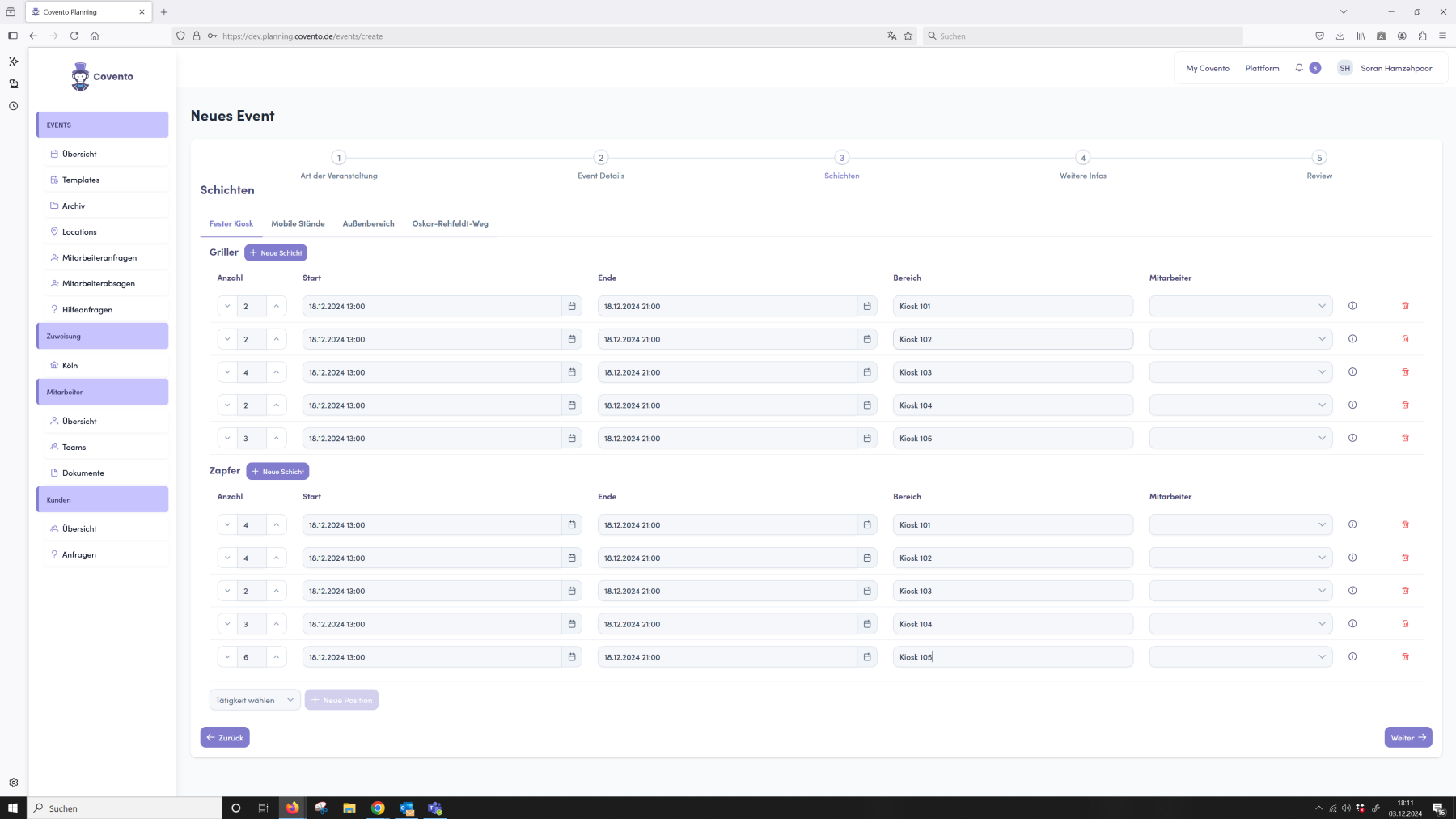Increase Anzahl for Griller Kiosk 101
1456x819 pixels.
pos(277,306)
